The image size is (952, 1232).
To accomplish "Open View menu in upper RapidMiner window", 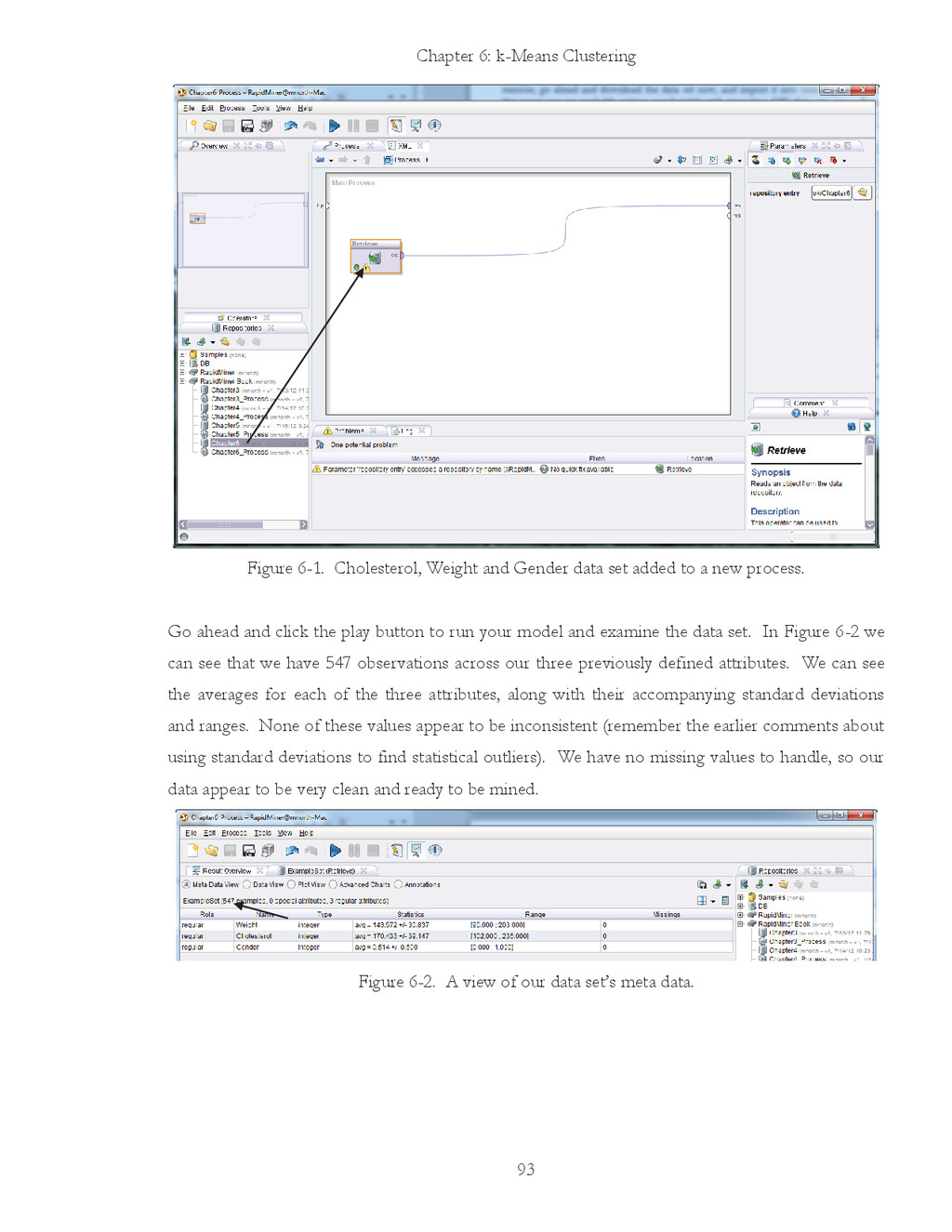I will click(x=284, y=108).
